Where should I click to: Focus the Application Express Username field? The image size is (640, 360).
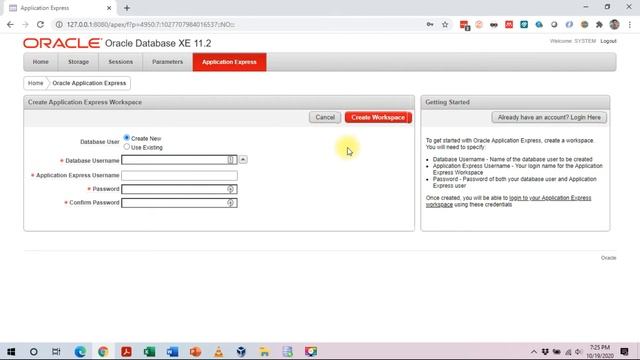pyautogui.click(x=179, y=176)
